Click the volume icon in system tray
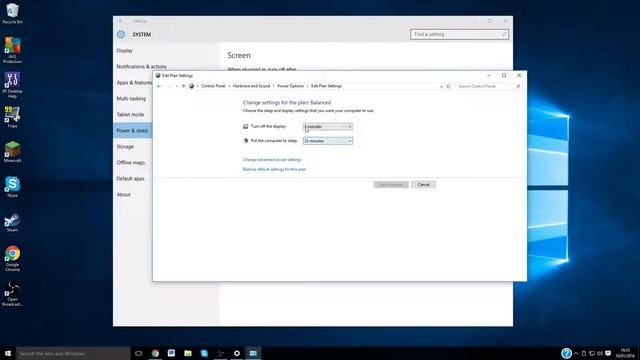Image resolution: width=640 pixels, height=360 pixels. pos(600,353)
